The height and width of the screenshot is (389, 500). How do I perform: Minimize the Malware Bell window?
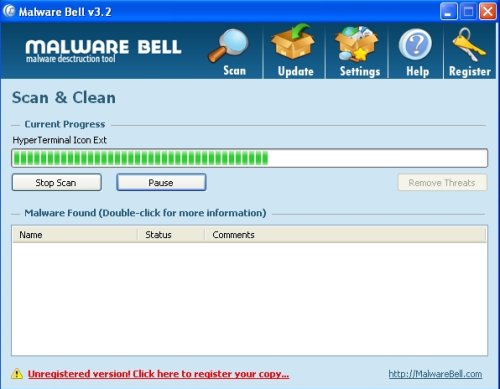[449, 12]
